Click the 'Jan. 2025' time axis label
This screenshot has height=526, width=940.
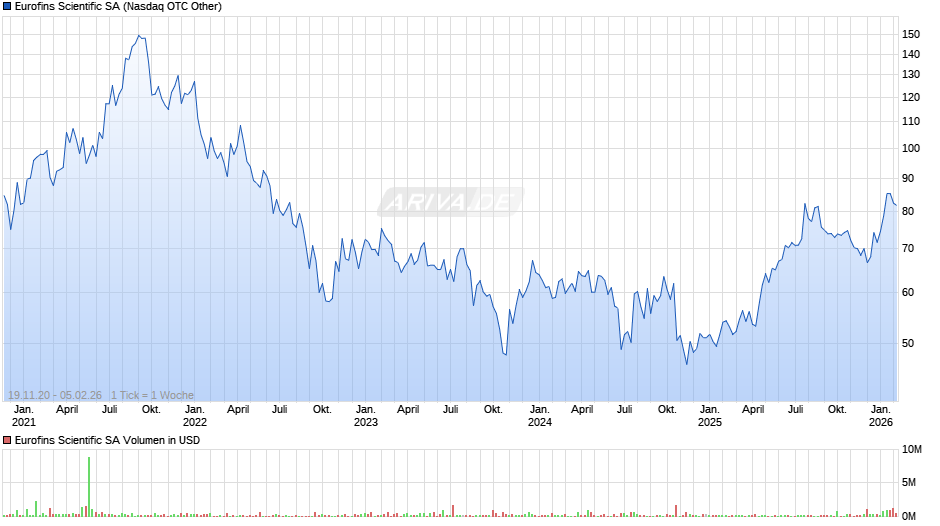point(710,416)
